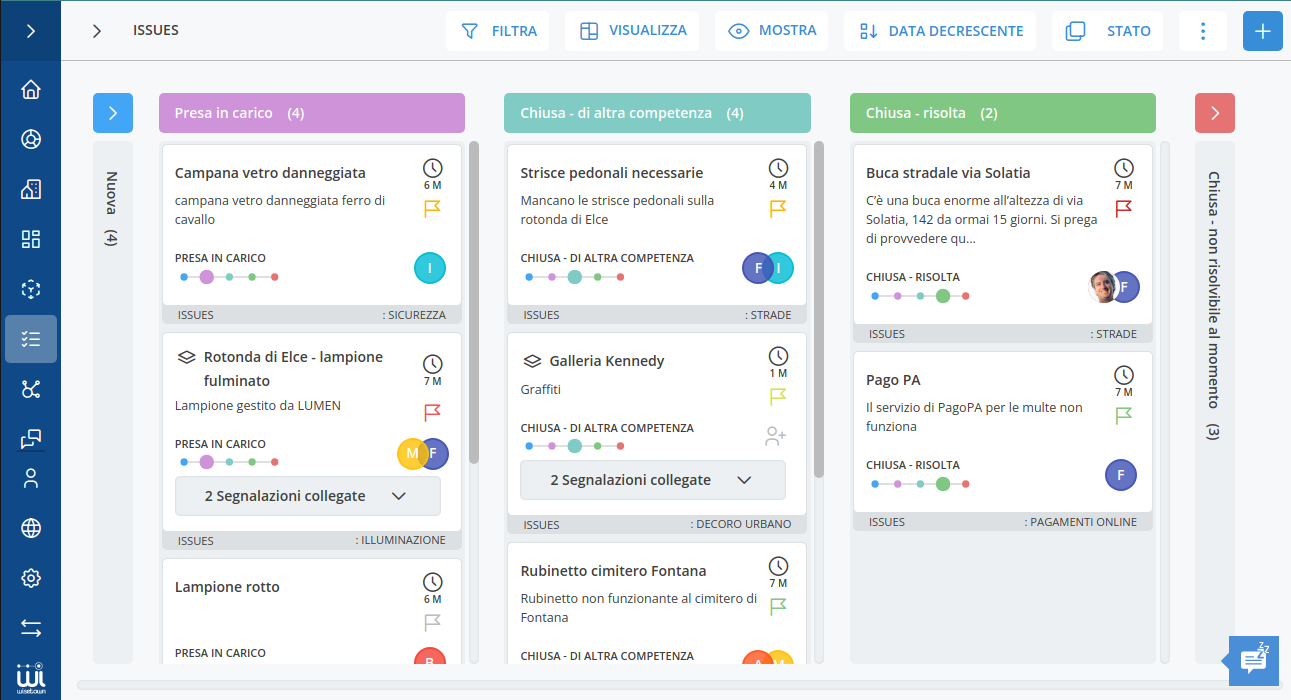Click the blue plus add button
The height and width of the screenshot is (700, 1291).
pyautogui.click(x=1262, y=31)
